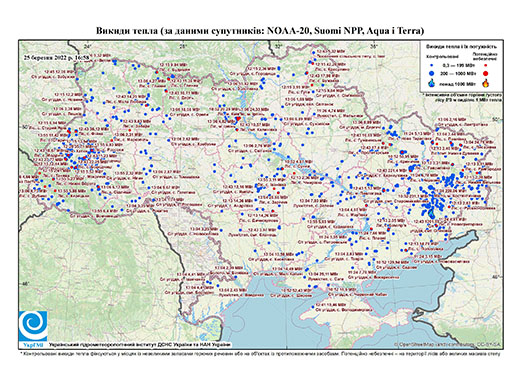Click the blue flame legend icon
This screenshot has height=368, width=520.
(x=432, y=83)
